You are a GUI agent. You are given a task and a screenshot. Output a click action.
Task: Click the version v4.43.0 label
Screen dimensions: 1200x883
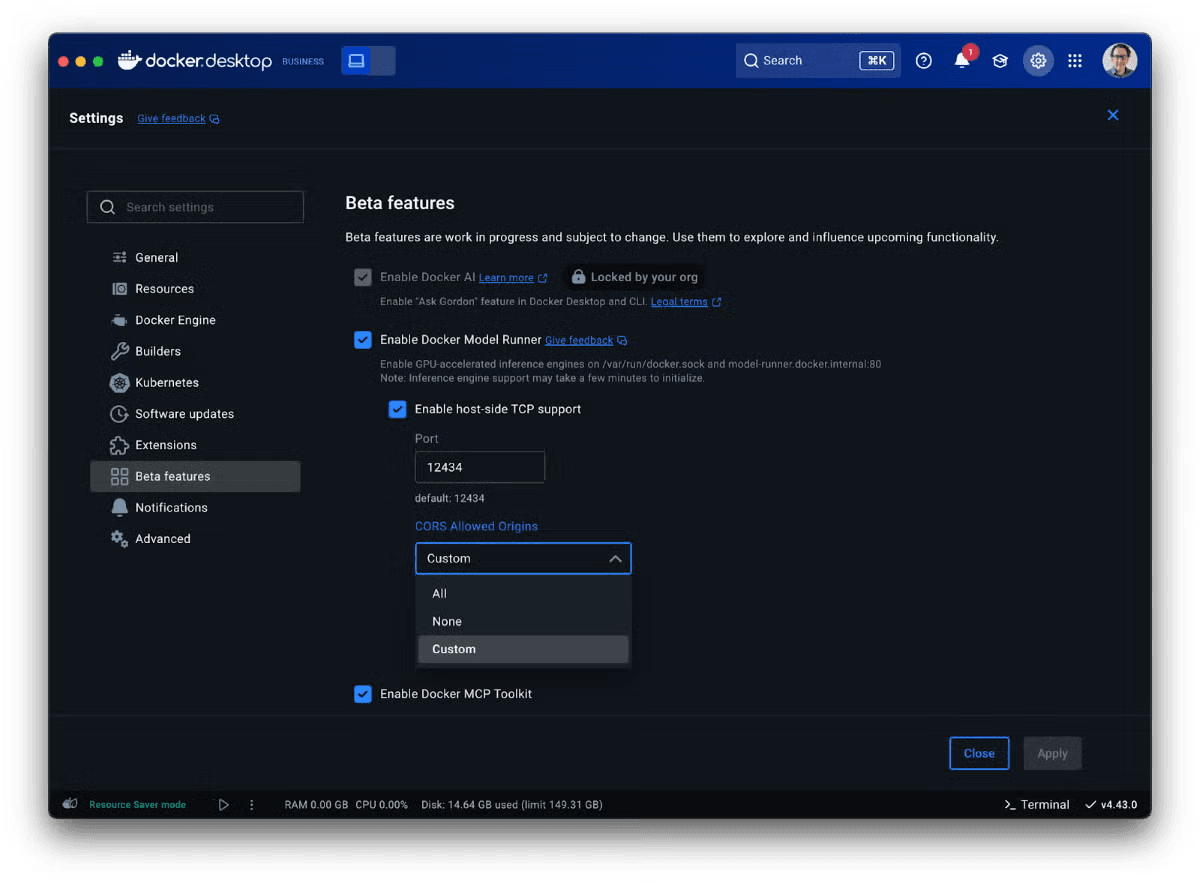coord(1121,805)
